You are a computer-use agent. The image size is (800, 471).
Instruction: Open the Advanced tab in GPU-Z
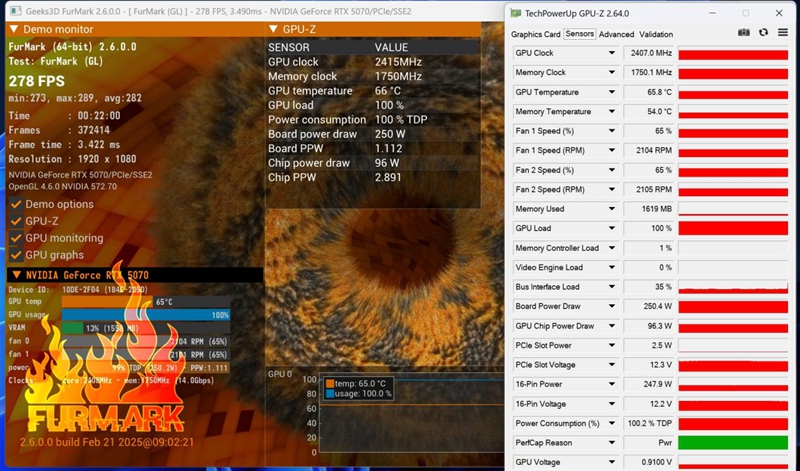(x=616, y=34)
